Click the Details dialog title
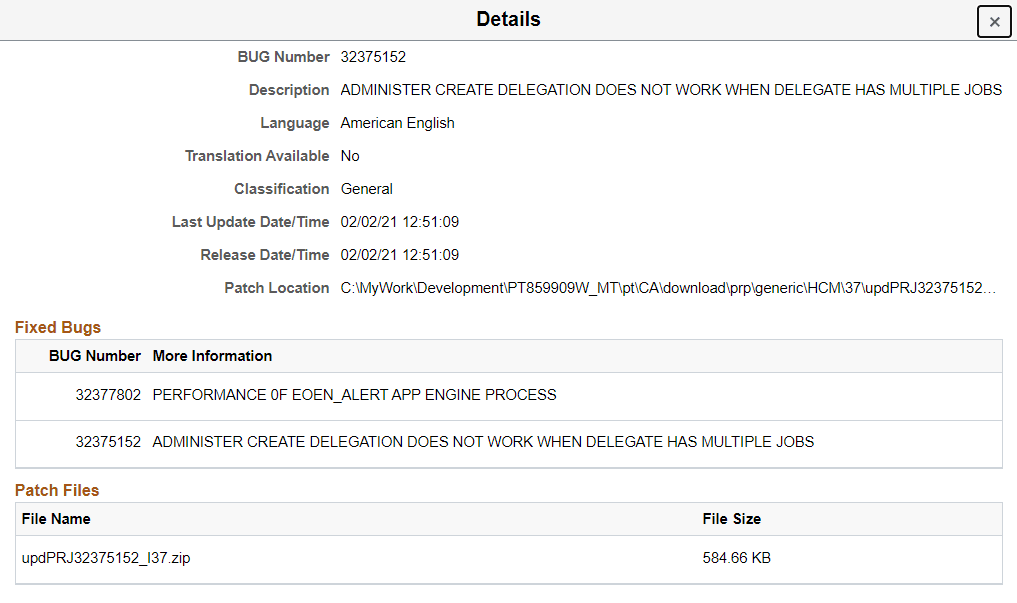 coord(508,19)
